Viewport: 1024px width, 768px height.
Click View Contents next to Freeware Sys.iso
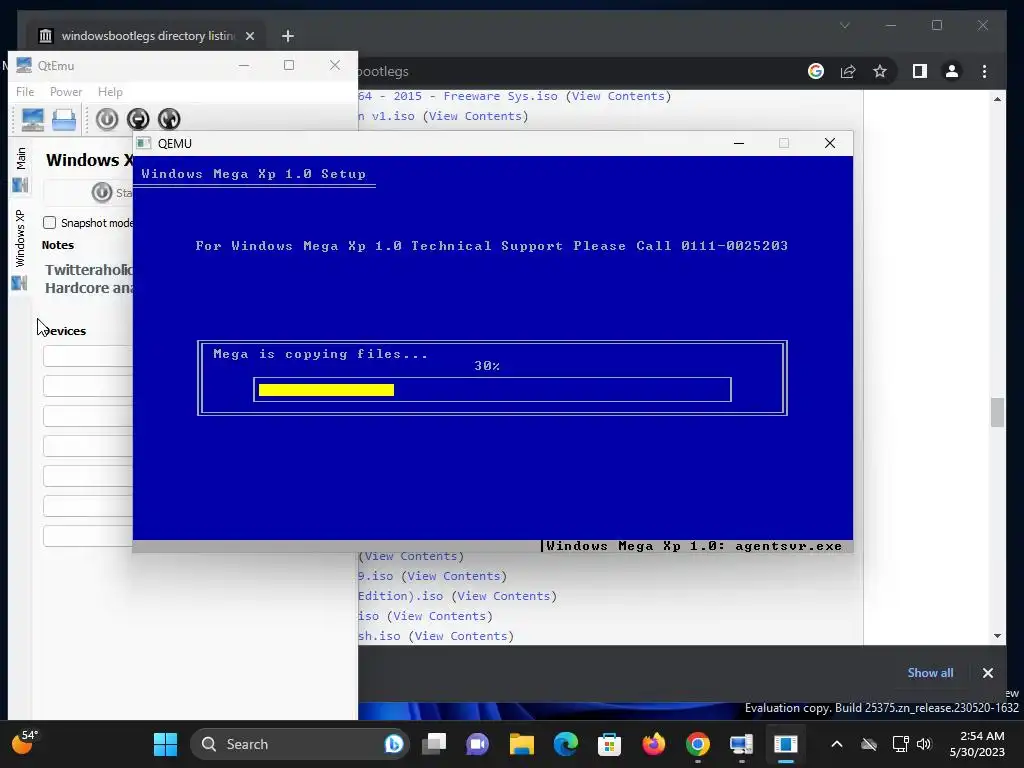tap(618, 96)
